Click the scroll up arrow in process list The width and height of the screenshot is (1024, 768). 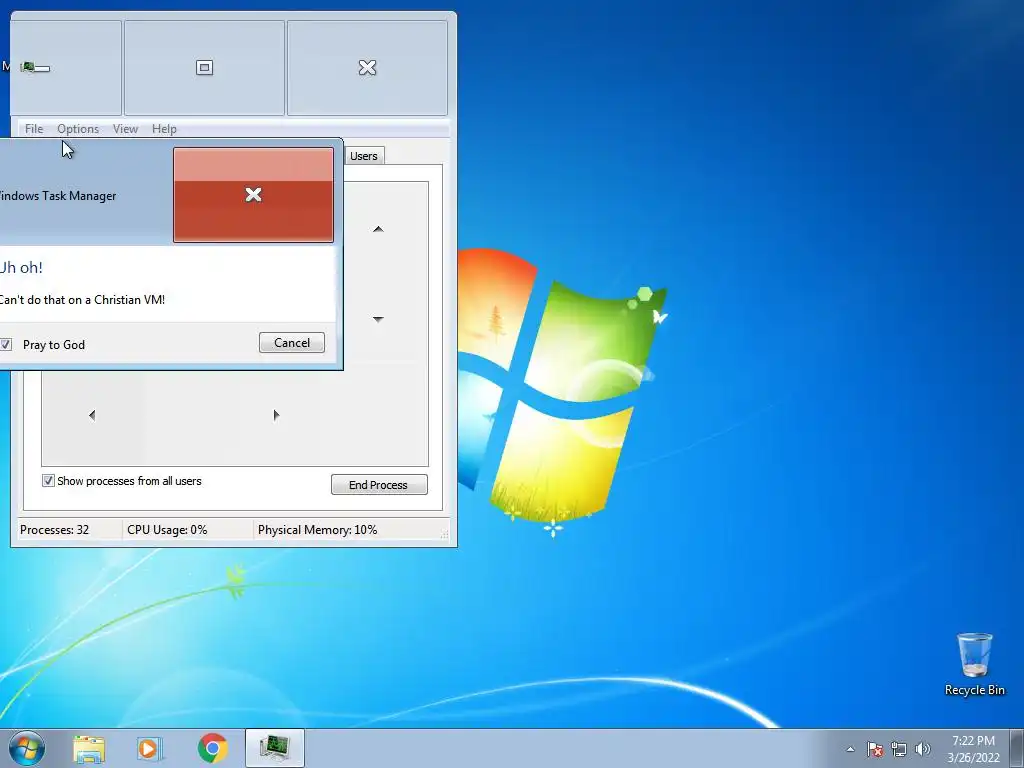(378, 229)
